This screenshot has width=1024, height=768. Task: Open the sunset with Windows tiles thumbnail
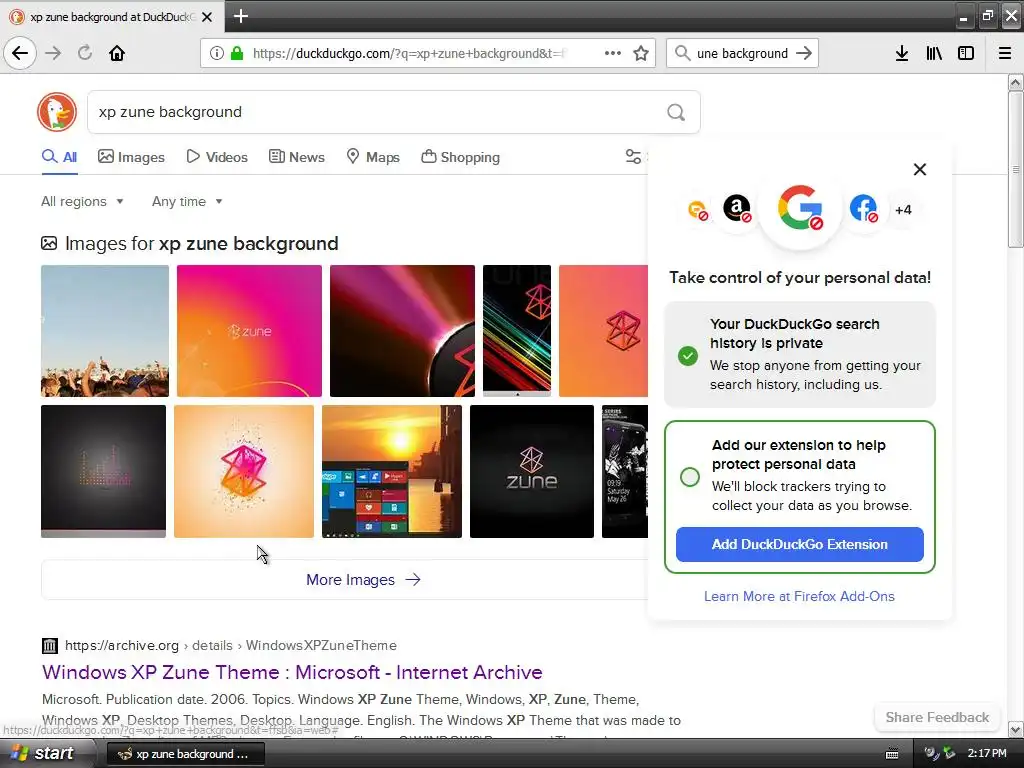392,472
